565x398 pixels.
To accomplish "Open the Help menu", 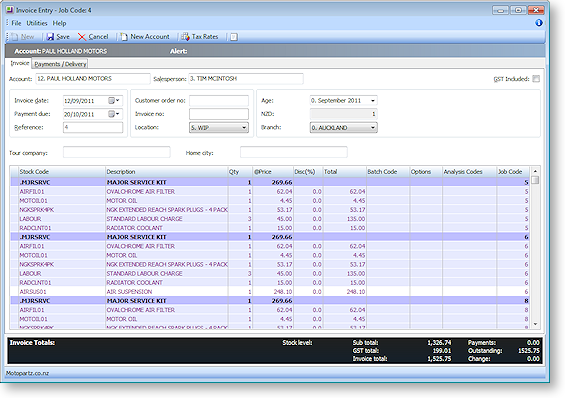I will coord(59,23).
